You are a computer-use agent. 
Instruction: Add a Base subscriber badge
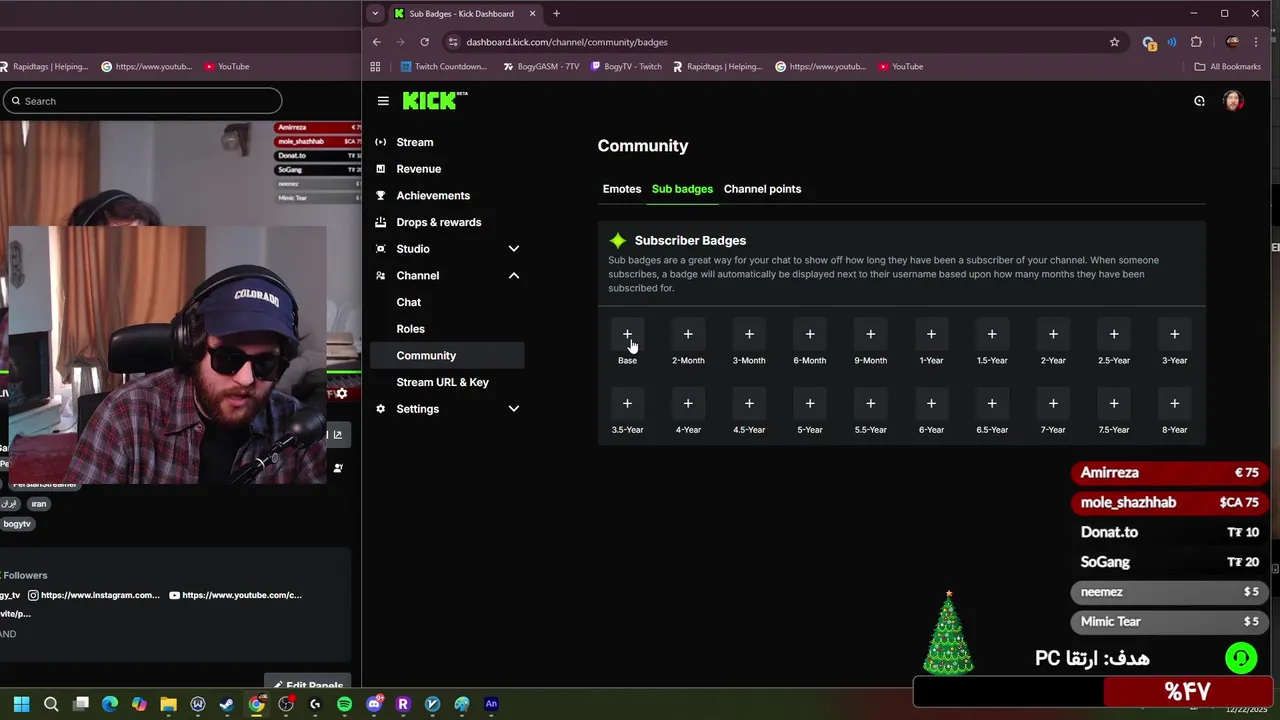click(627, 334)
